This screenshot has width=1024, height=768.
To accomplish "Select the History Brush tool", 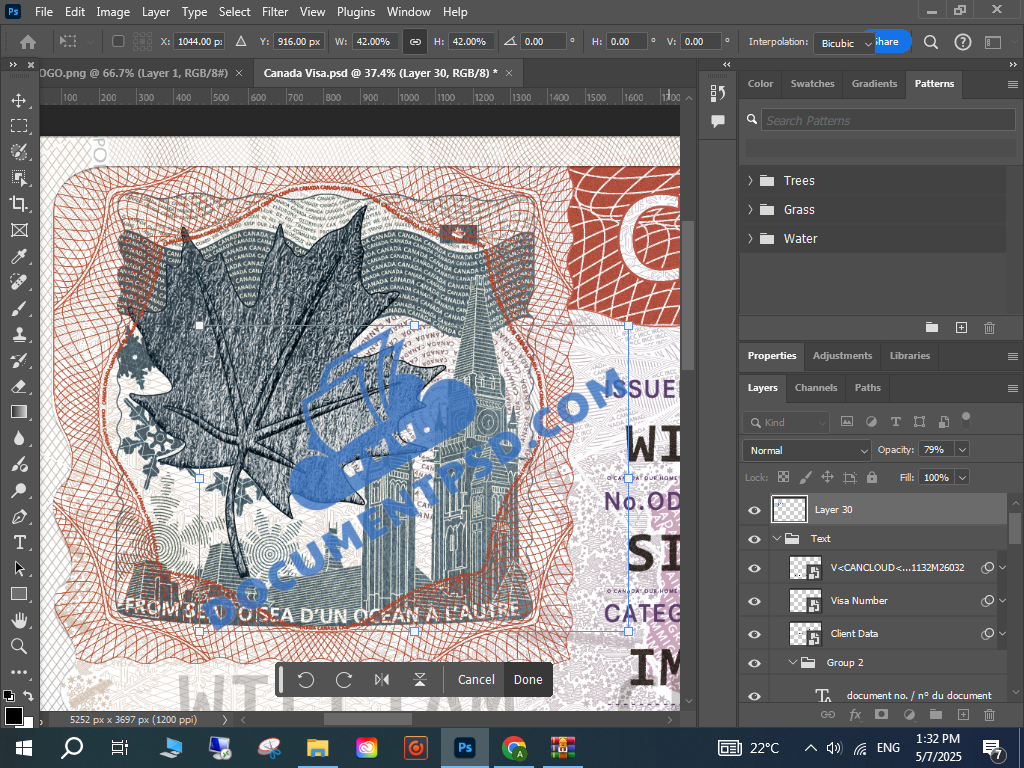I will pyautogui.click(x=19, y=360).
